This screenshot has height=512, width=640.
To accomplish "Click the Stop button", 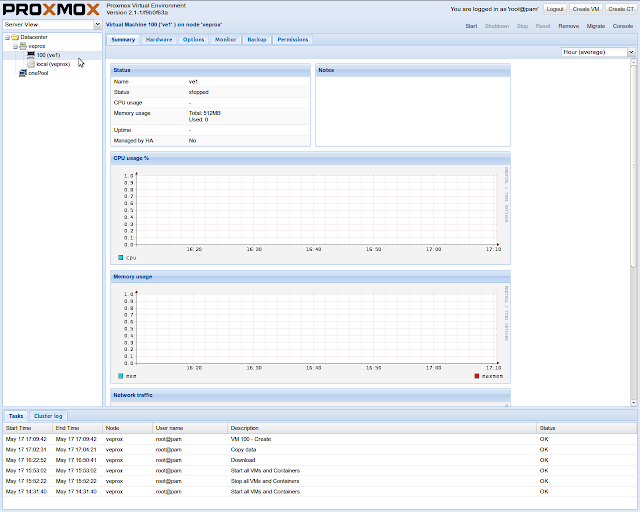I will pos(522,26).
